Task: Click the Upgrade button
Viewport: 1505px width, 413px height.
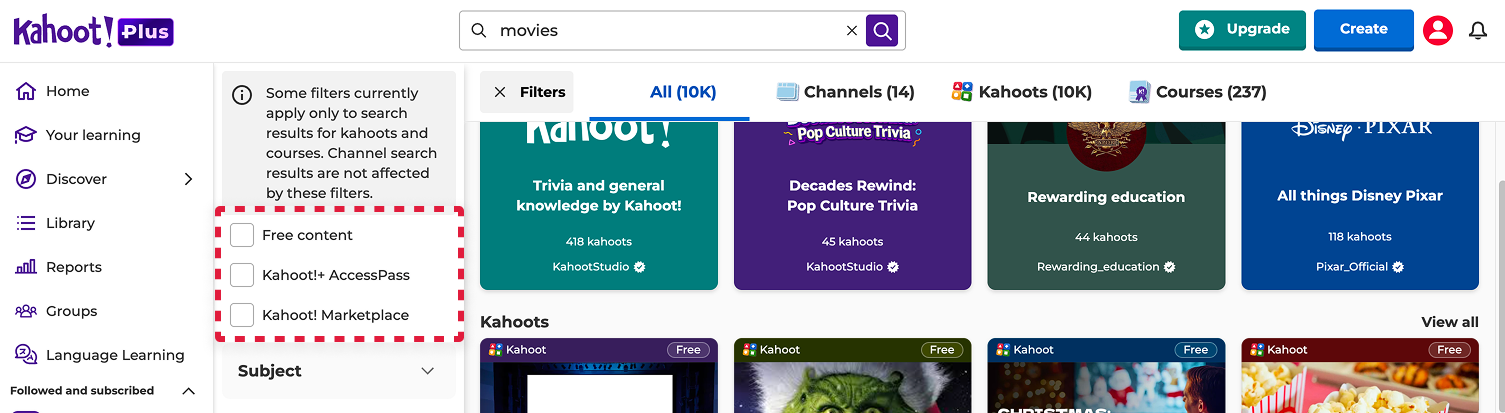Action: pyautogui.click(x=1242, y=30)
